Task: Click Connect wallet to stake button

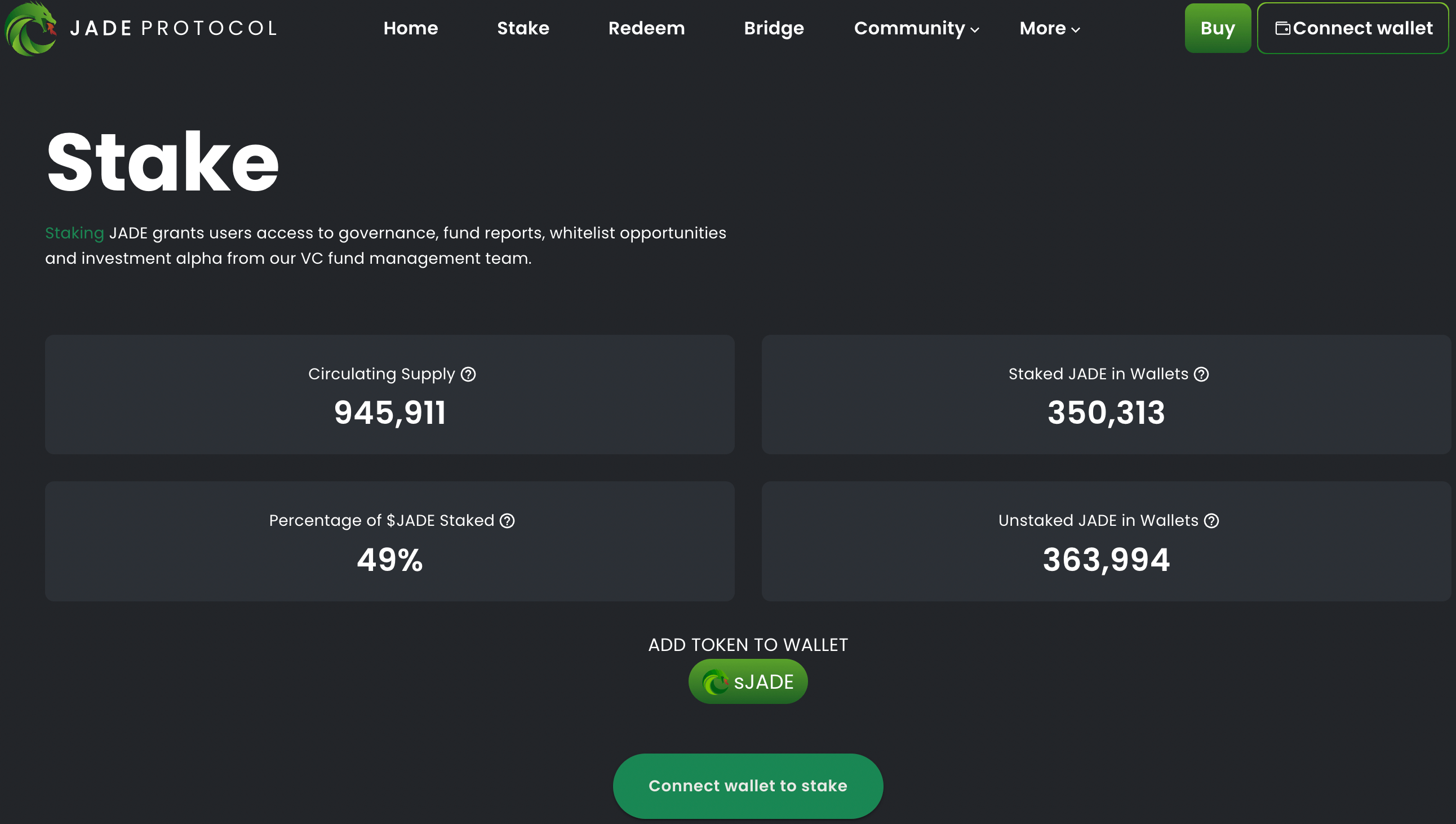Action: click(x=748, y=786)
